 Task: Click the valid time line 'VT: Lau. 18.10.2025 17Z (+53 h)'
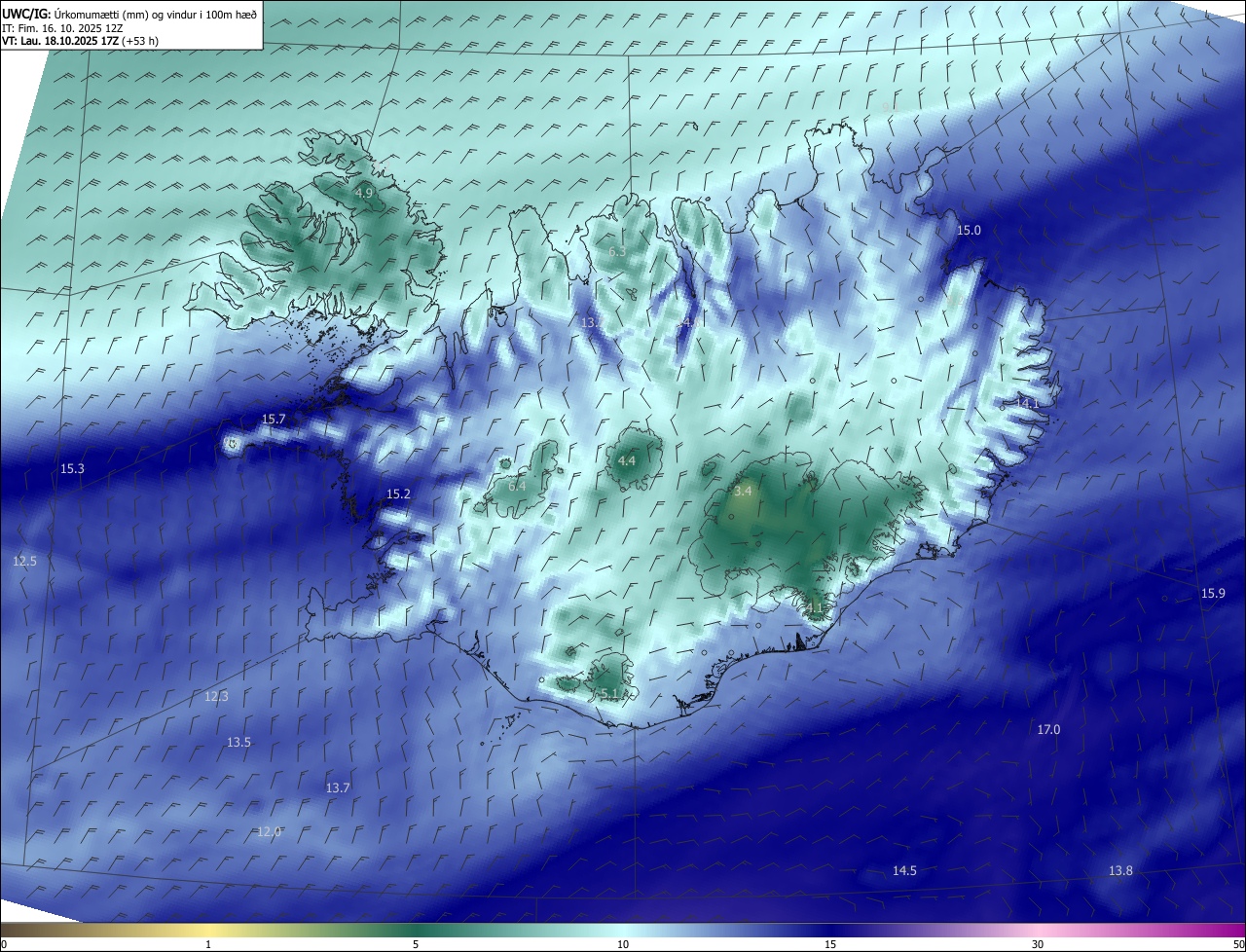coord(80,41)
